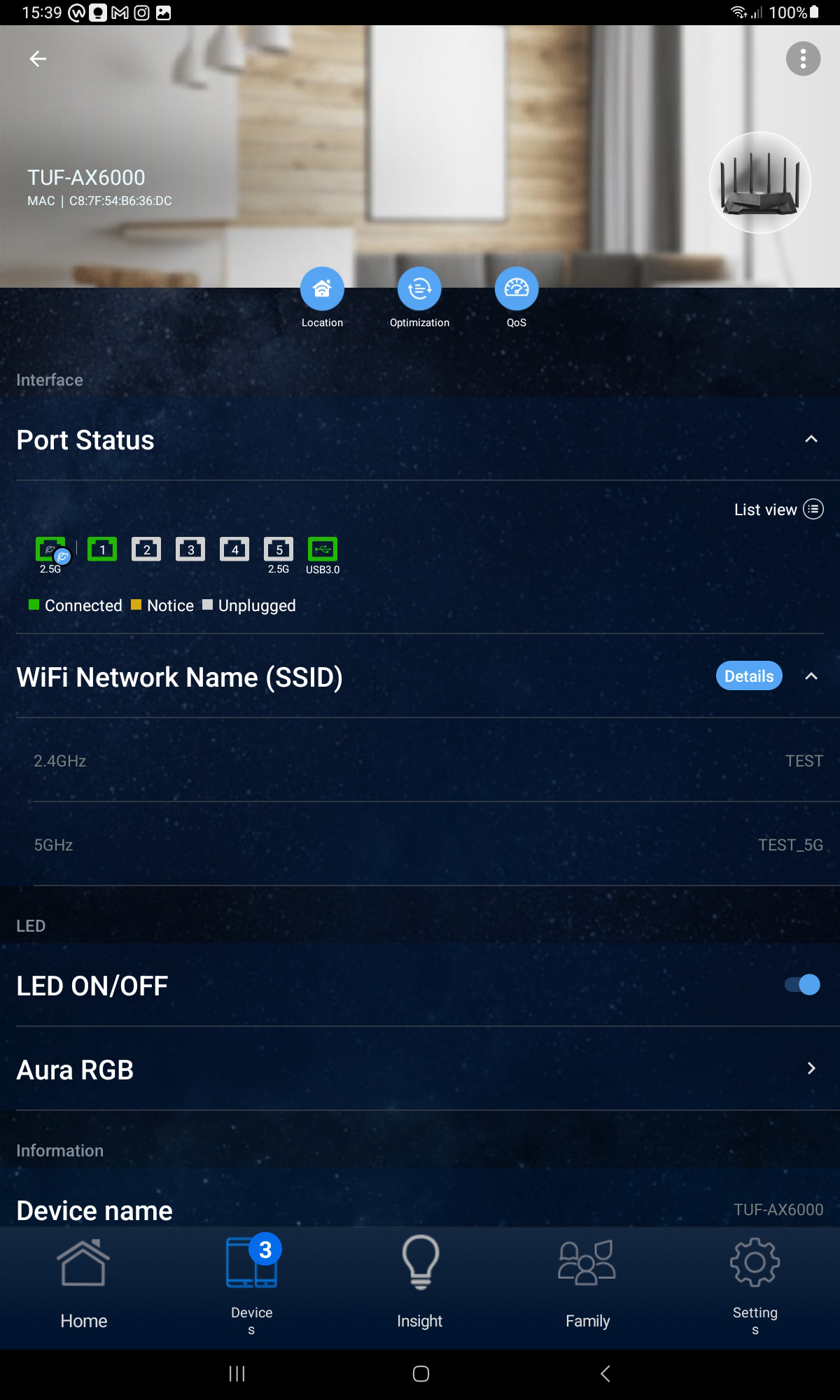This screenshot has width=840, height=1400.
Task: Switch to the Insight tab
Action: 420,1282
